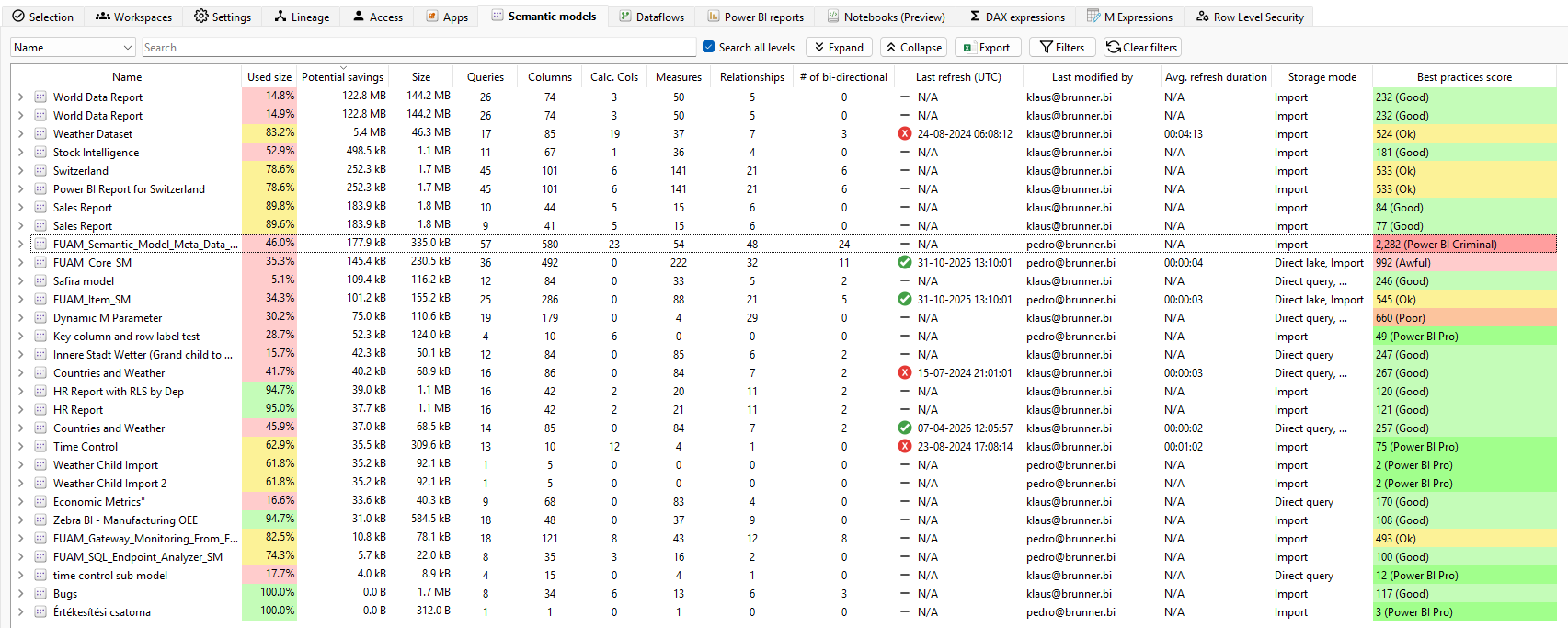Expand the Értékesítési csatorna row

tap(20, 611)
